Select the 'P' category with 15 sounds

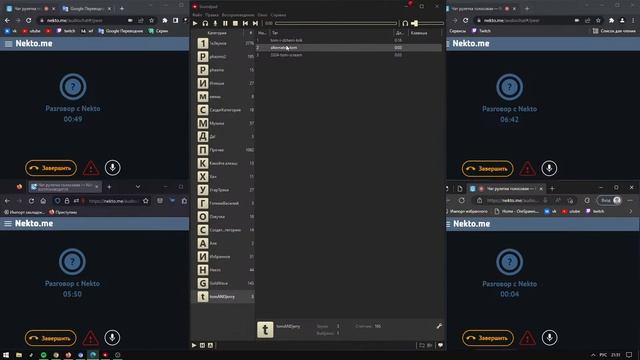point(223,70)
